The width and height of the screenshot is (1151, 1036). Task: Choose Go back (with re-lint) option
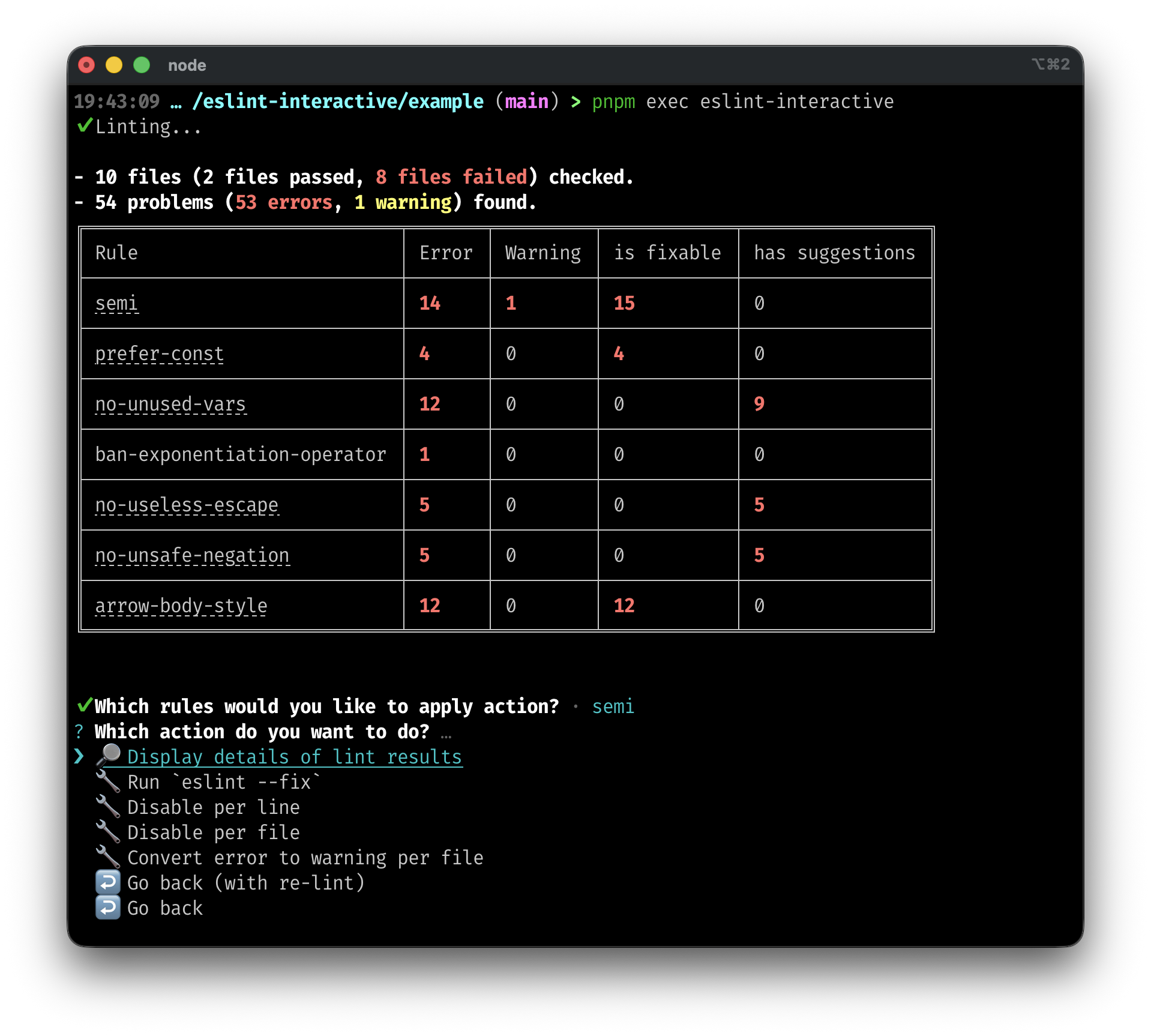point(246,883)
